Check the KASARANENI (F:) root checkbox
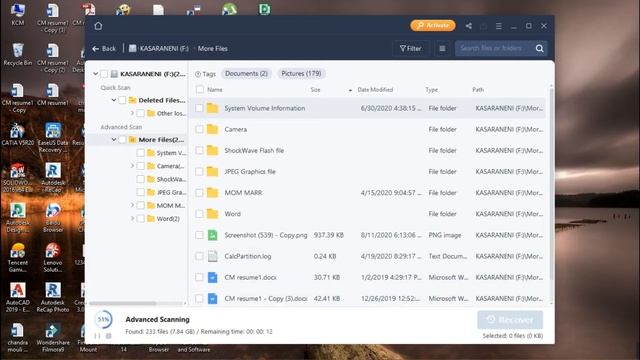Viewport: 640px width, 360px height. coord(104,74)
